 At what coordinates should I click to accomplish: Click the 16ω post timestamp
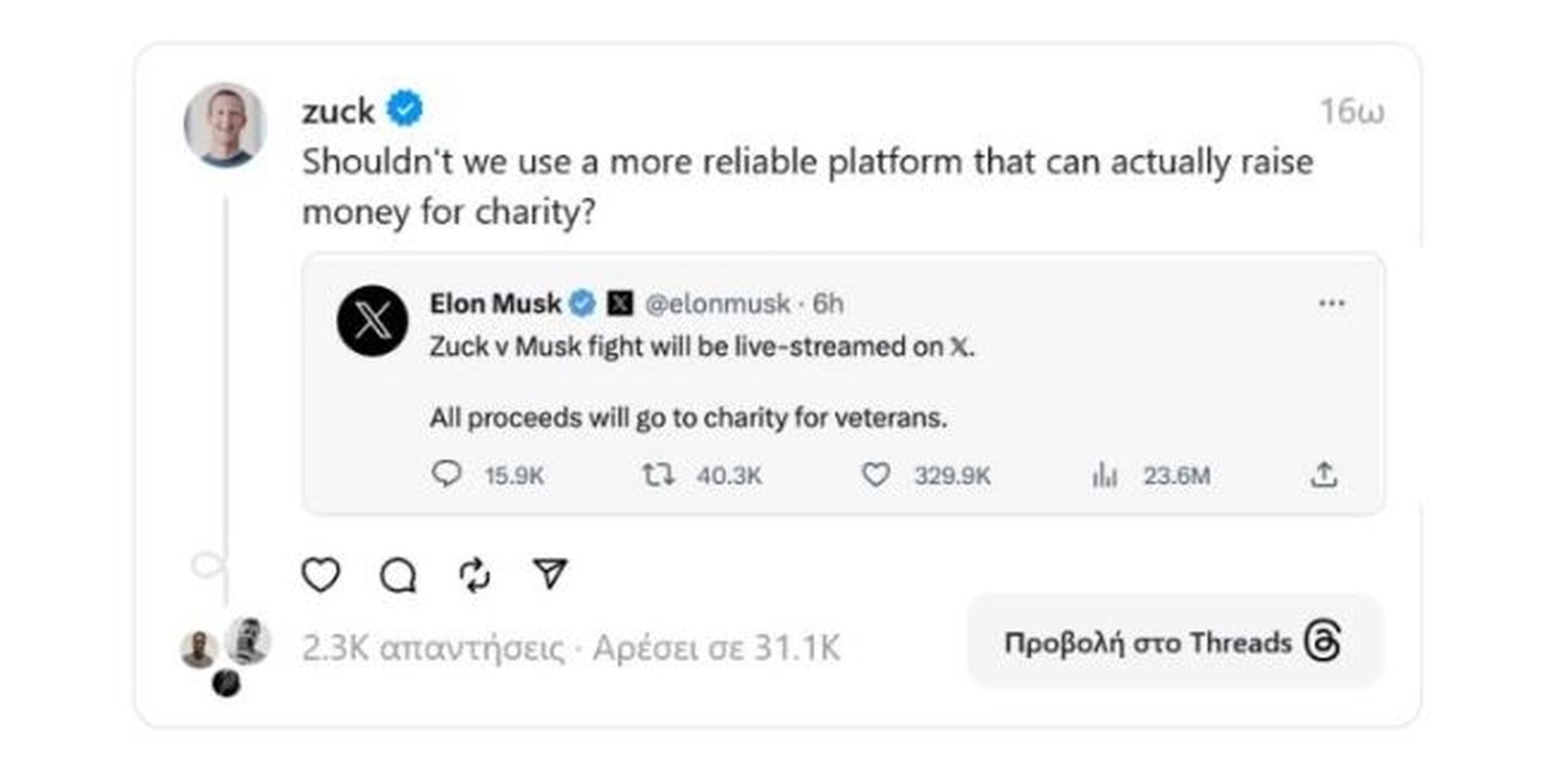click(1352, 111)
